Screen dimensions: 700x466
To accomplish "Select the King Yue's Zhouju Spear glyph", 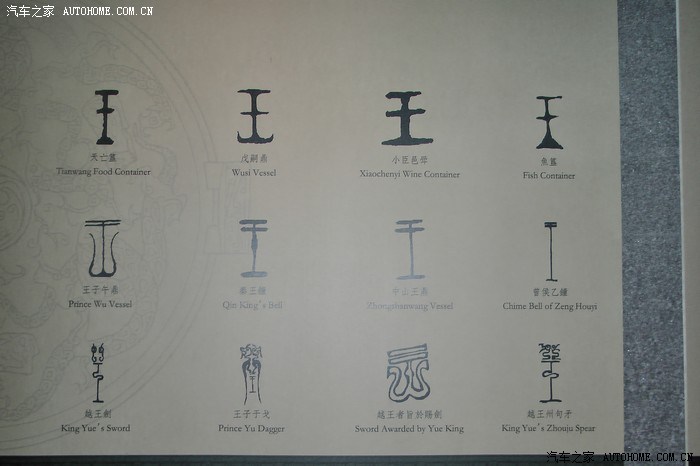I will coord(549,372).
